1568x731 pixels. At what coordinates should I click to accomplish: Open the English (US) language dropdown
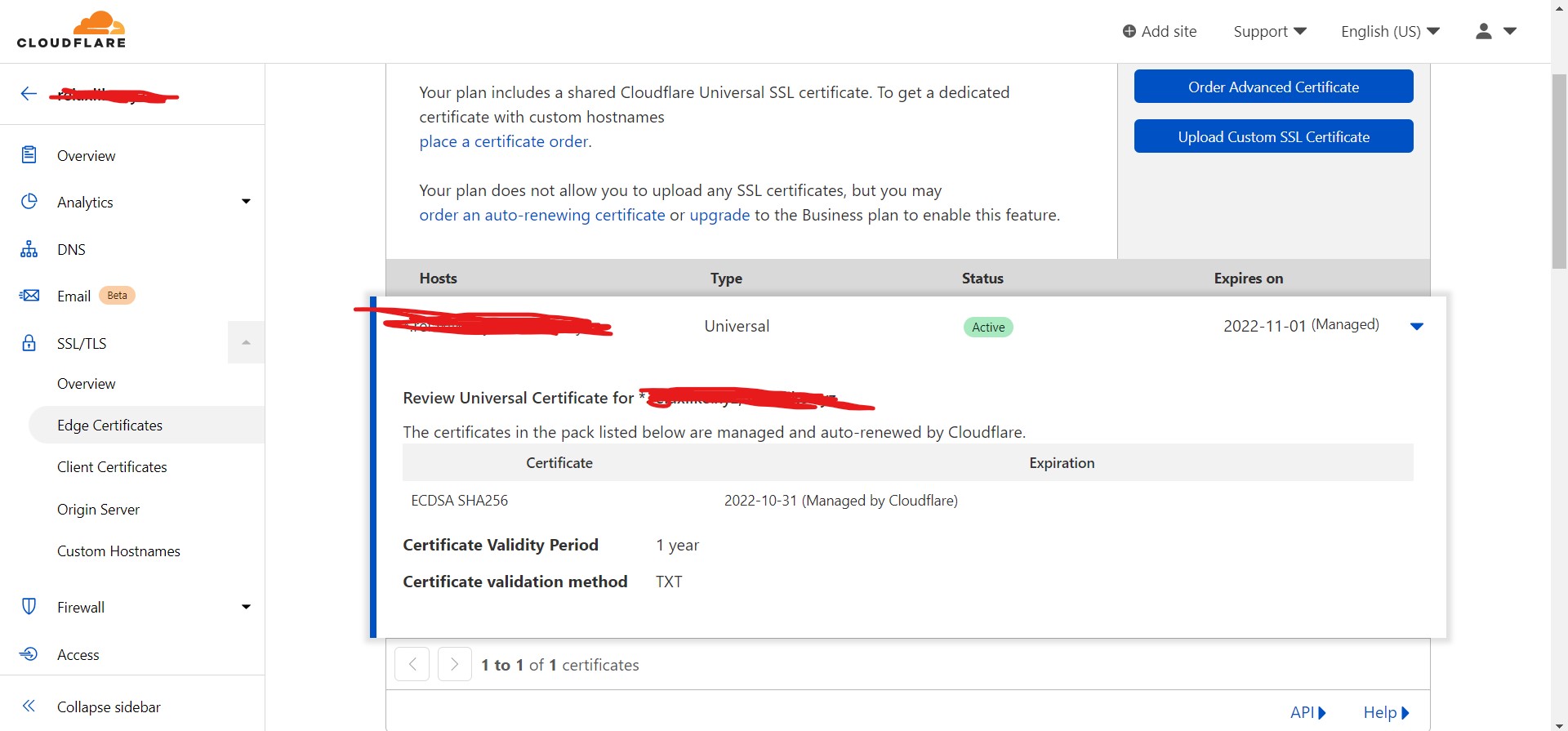click(x=1389, y=32)
